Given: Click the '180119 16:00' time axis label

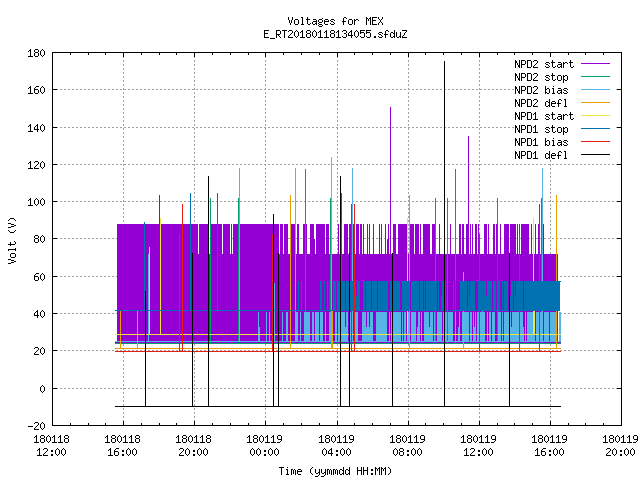Looking at the screenshot, I should [549, 446].
